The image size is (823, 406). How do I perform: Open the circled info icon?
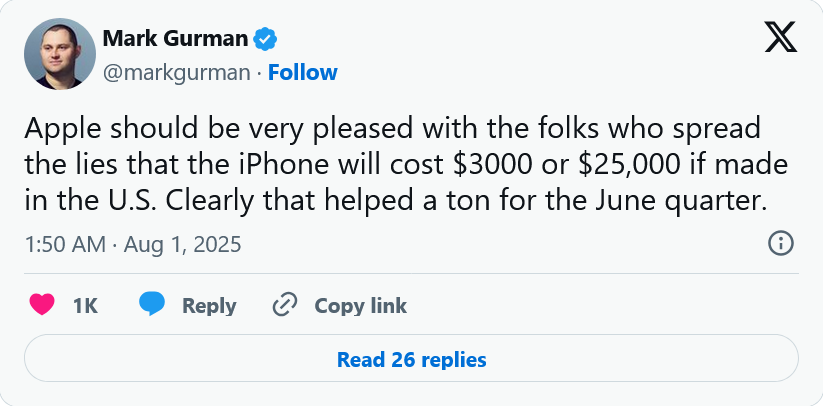point(780,243)
